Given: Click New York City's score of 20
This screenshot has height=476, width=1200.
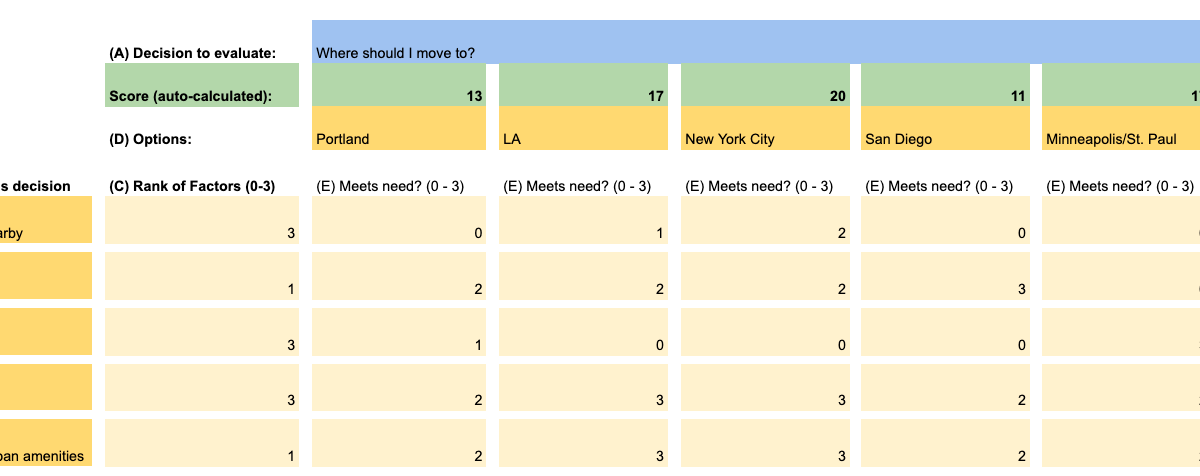Looking at the screenshot, I should [765, 85].
